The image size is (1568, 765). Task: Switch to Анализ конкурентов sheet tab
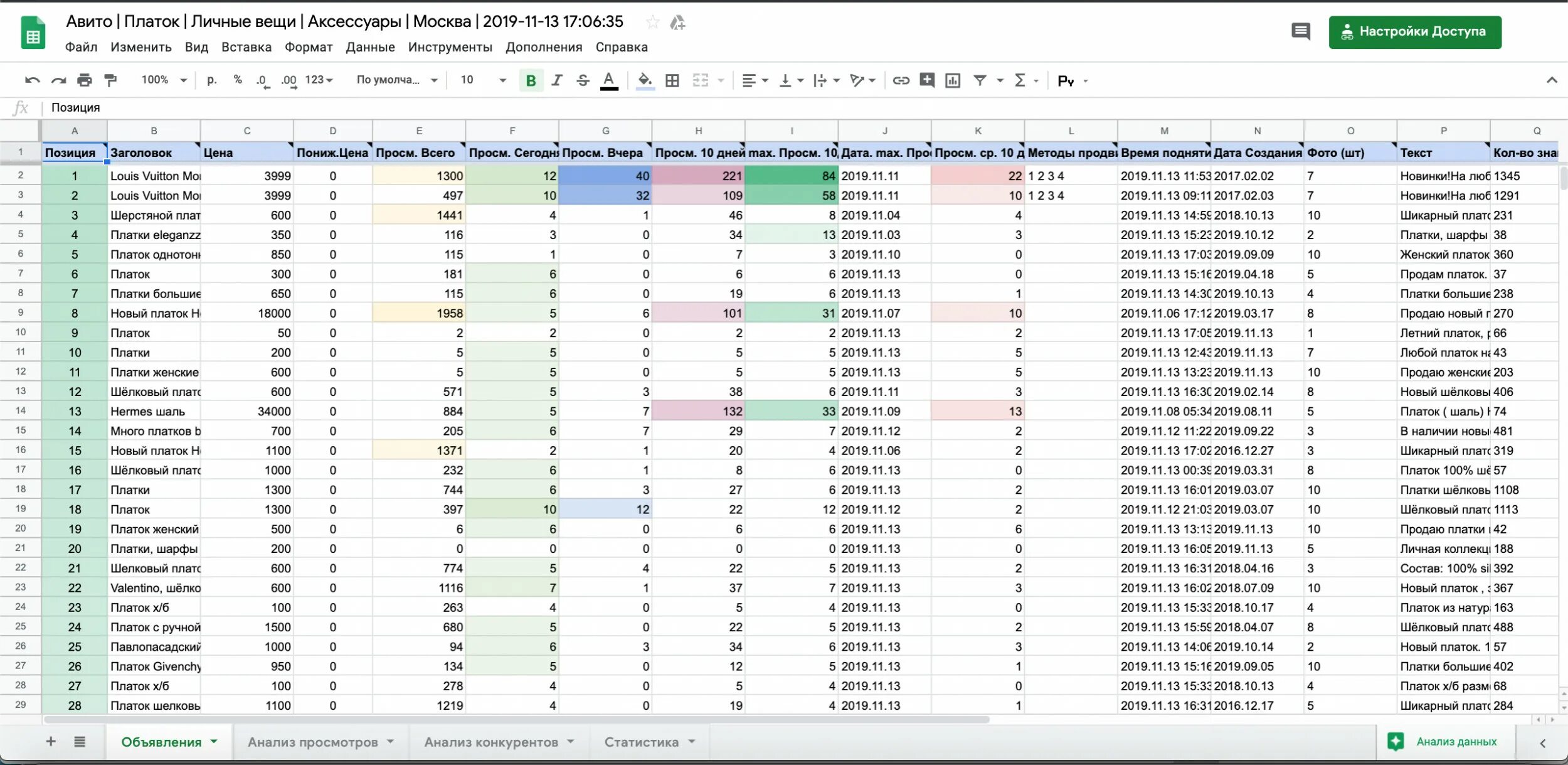491,742
